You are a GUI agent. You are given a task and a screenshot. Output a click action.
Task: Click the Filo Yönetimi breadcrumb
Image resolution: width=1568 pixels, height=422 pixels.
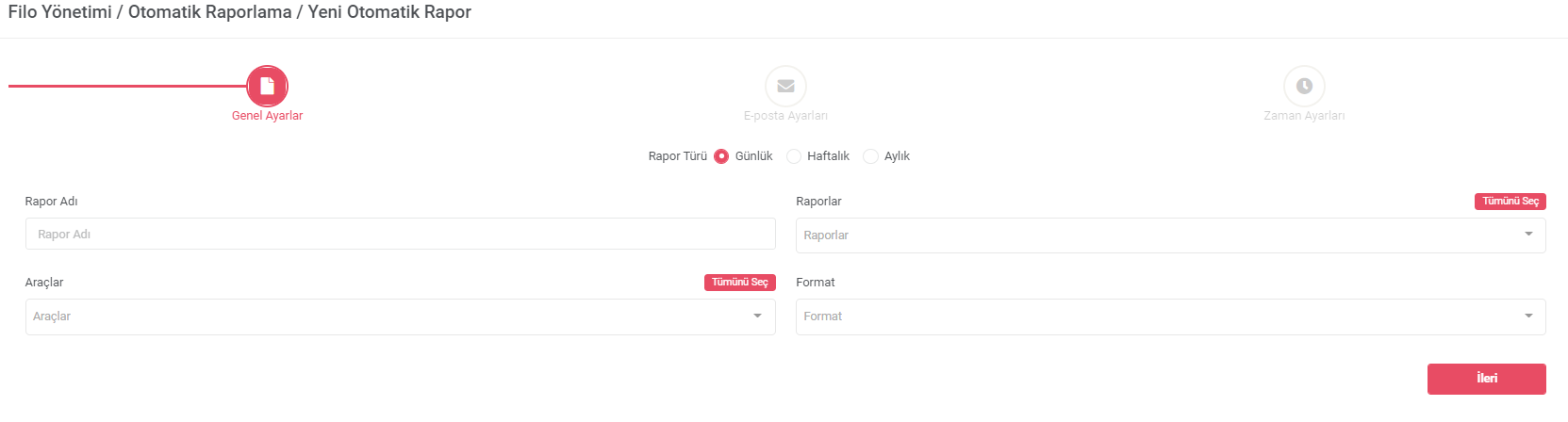click(59, 12)
